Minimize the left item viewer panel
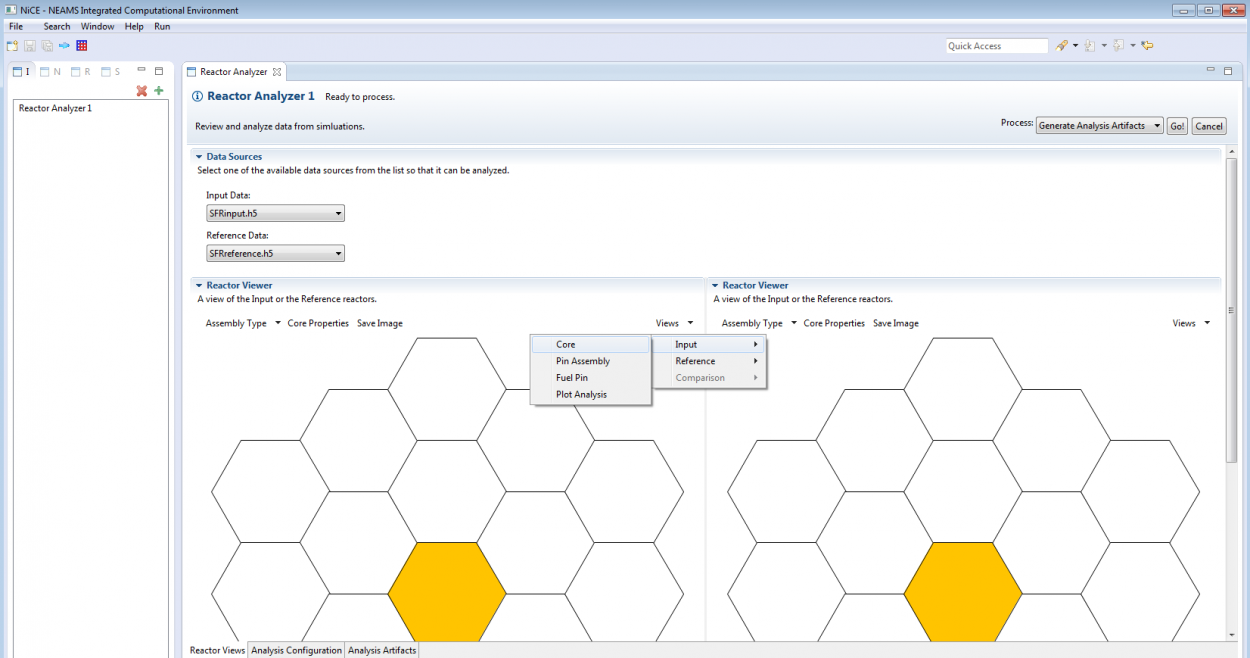Screen dimensions: 1250x658 point(141,71)
